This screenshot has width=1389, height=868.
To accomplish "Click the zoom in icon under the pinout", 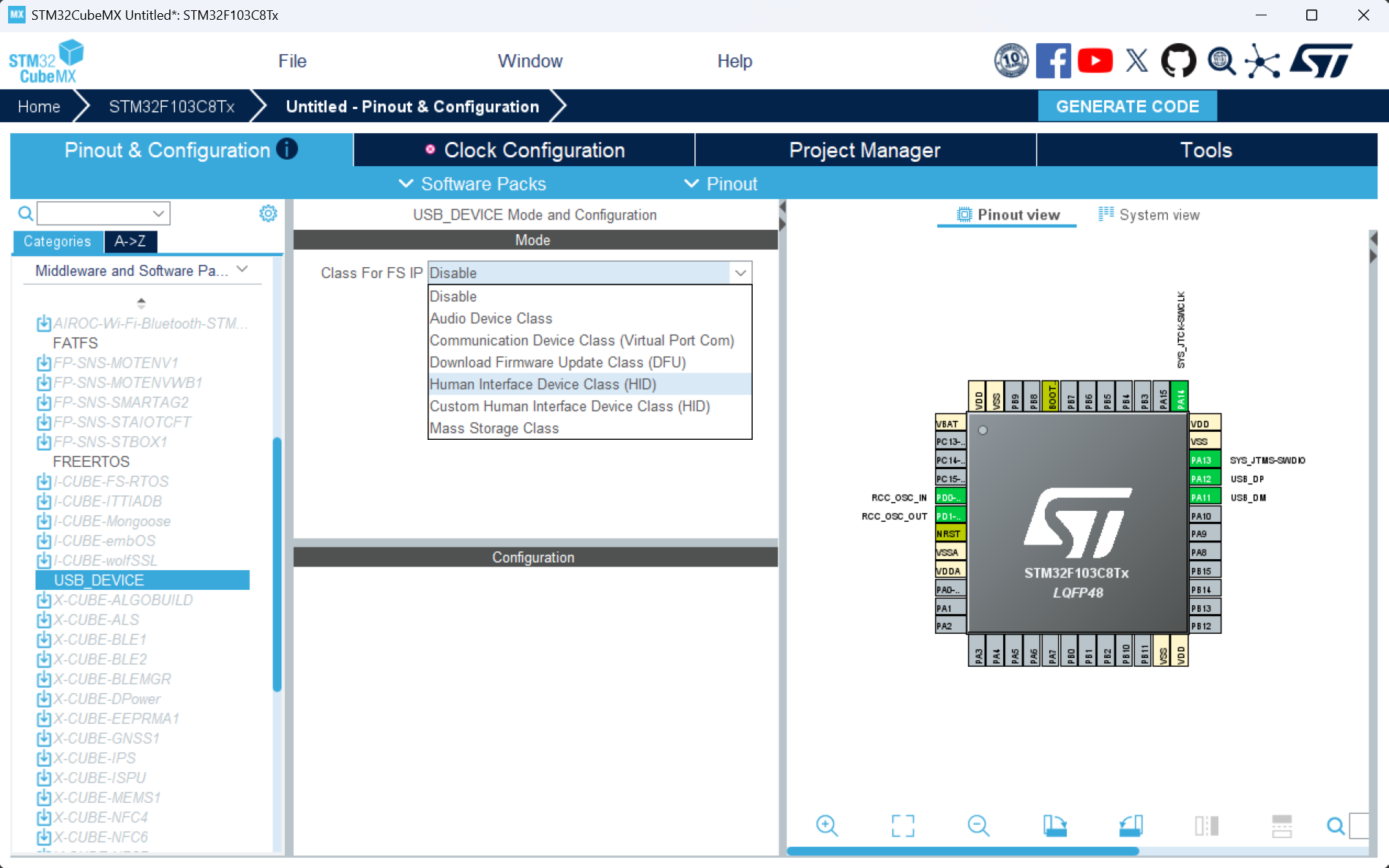I will pos(827,826).
